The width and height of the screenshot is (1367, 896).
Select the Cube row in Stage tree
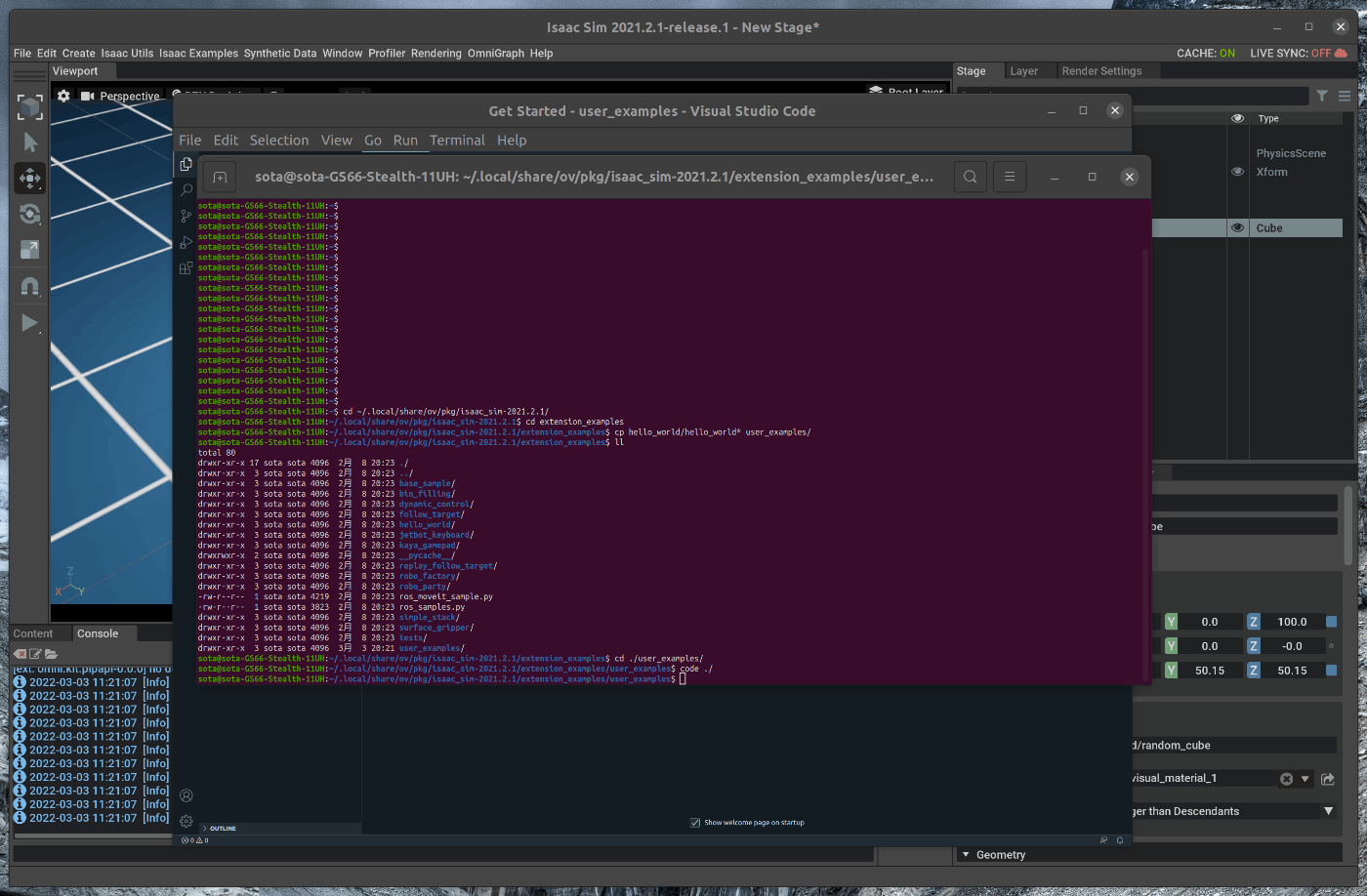[x=1247, y=228]
